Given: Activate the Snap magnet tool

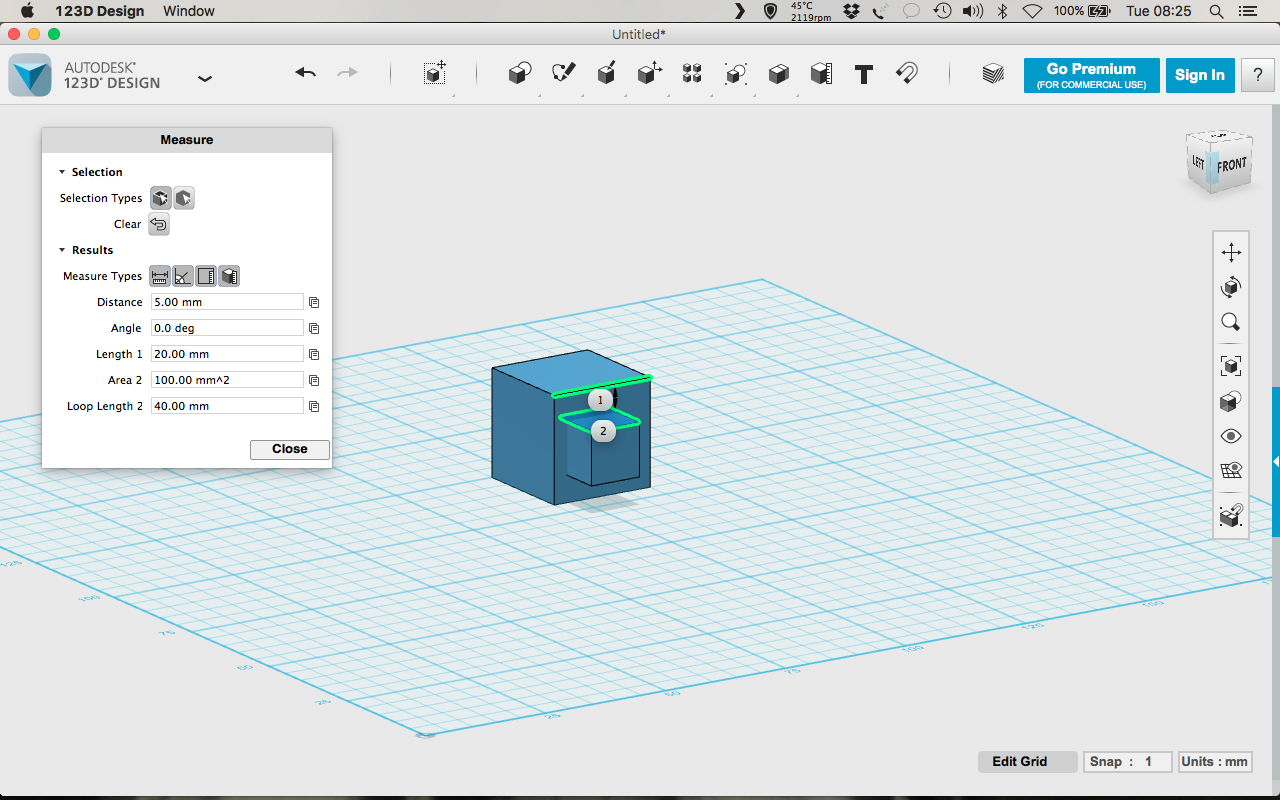Looking at the screenshot, I should click(907, 74).
